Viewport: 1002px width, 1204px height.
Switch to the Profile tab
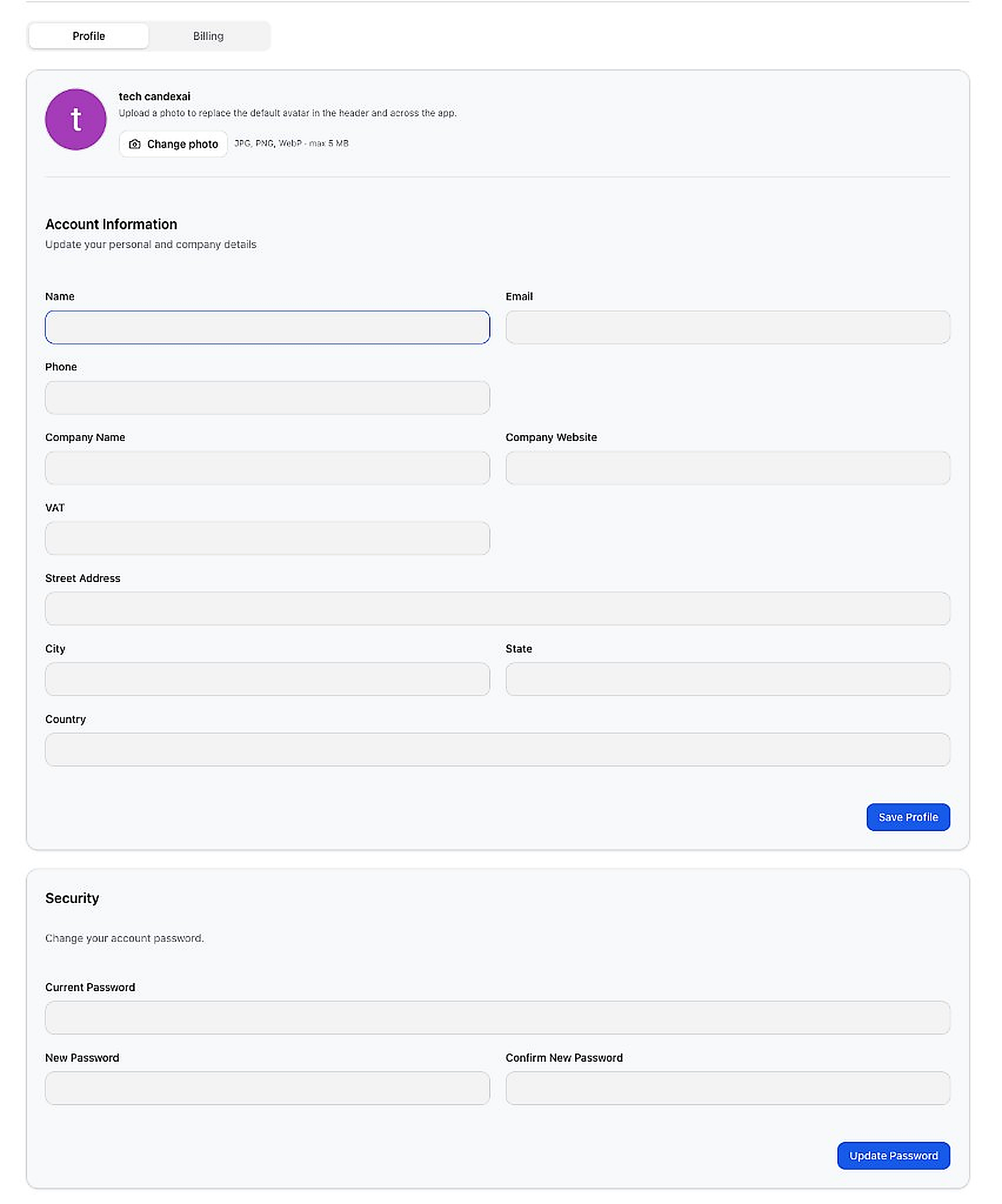click(89, 36)
